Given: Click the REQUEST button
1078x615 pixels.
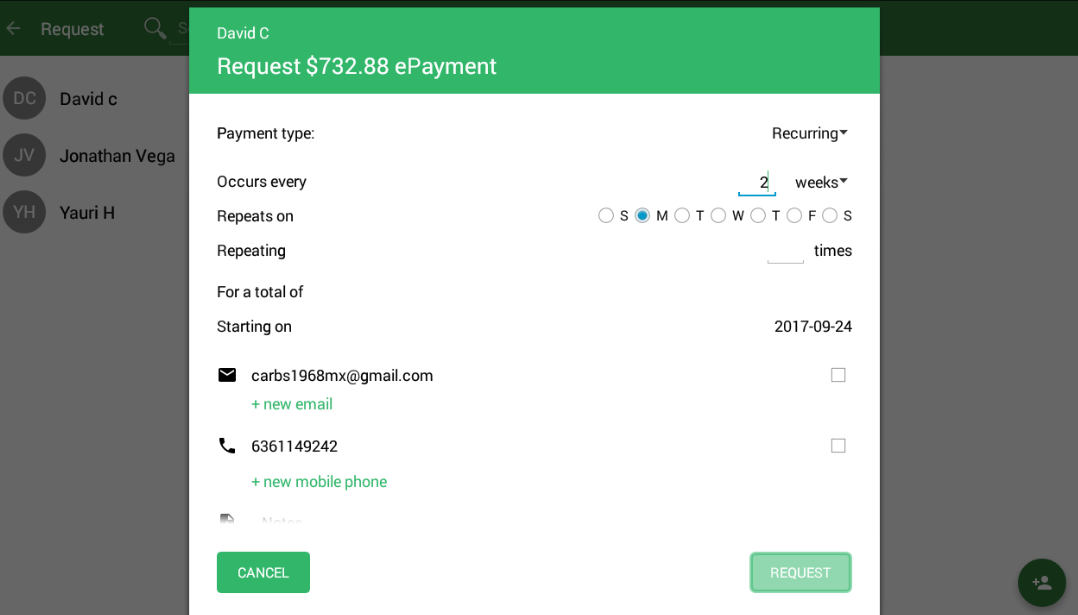Looking at the screenshot, I should coord(800,572).
